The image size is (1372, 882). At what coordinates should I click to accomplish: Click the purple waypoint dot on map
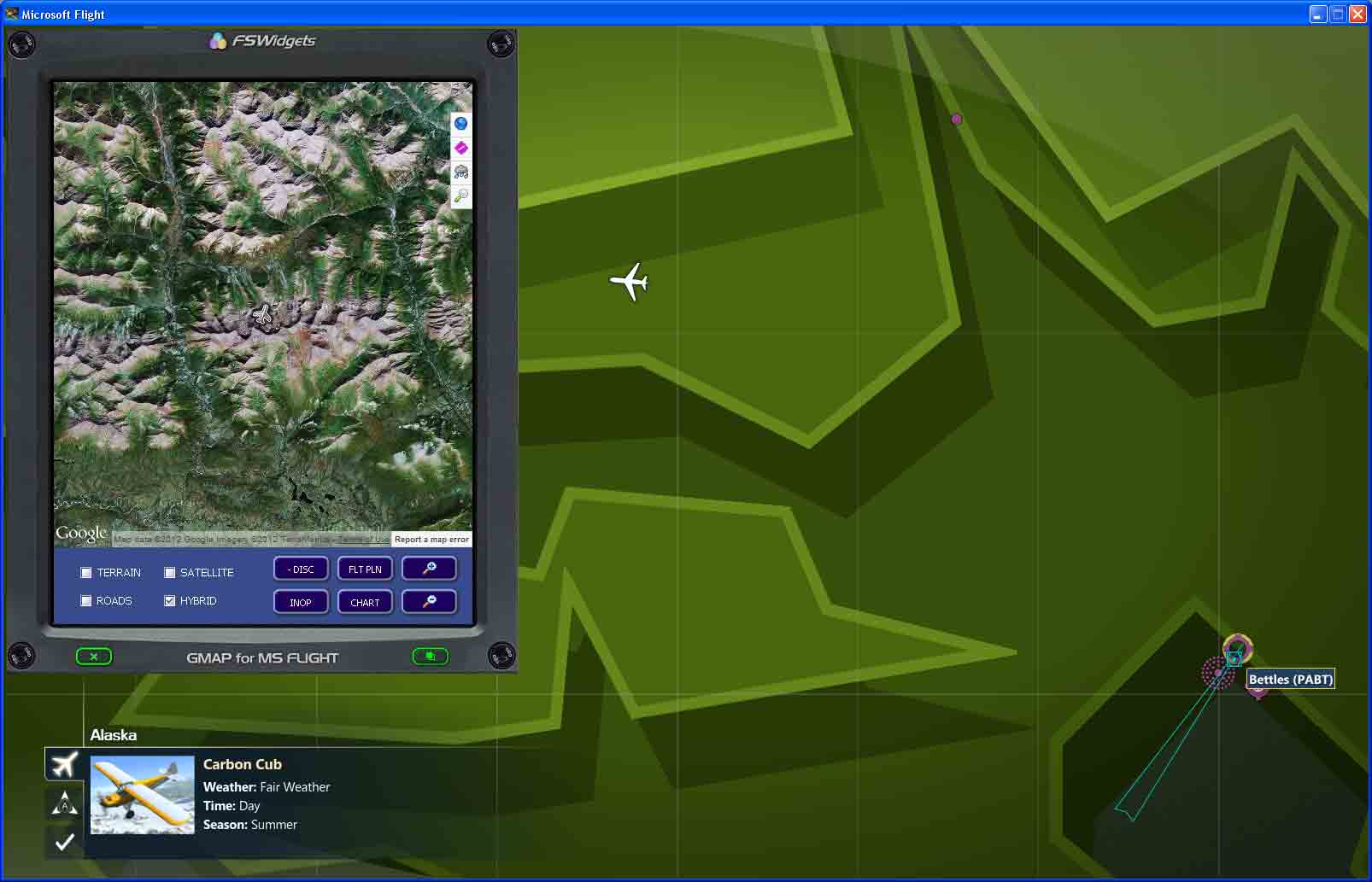pyautogui.click(x=957, y=120)
